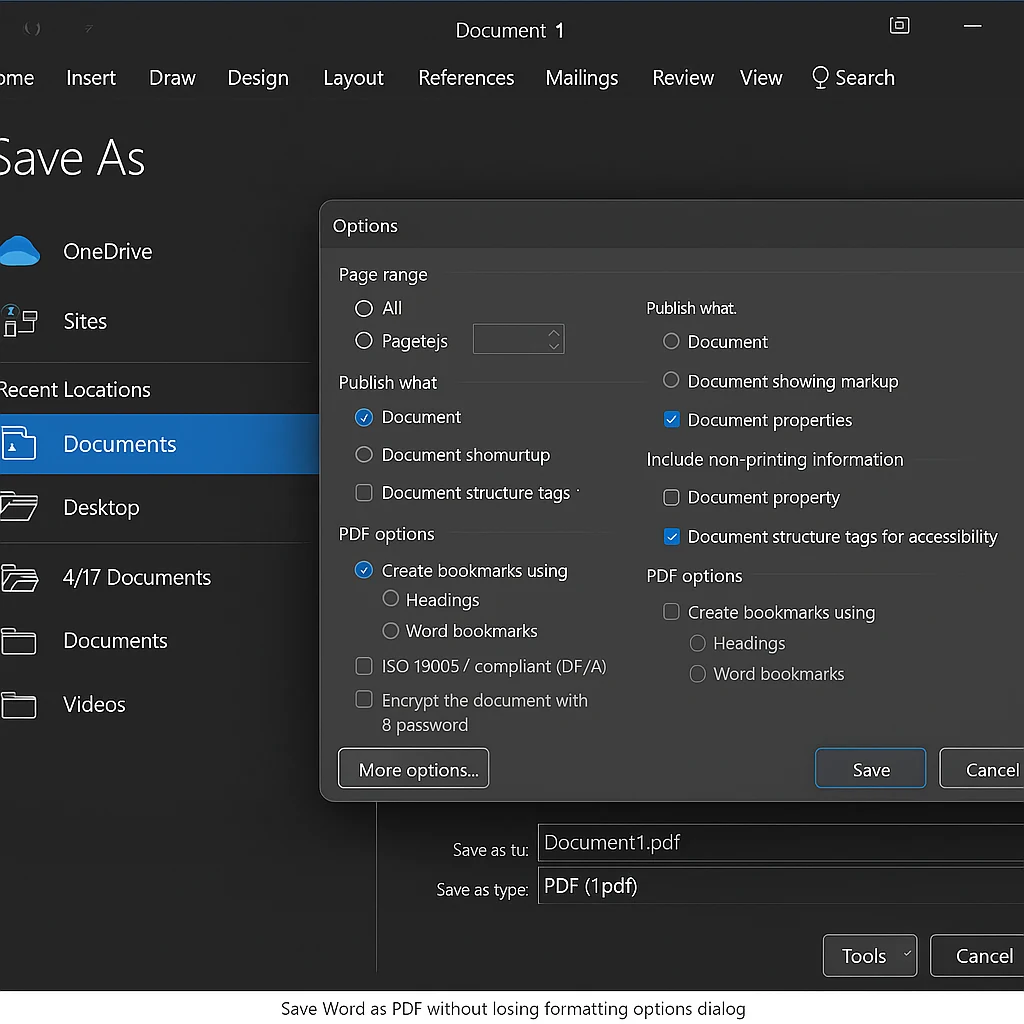This screenshot has height=1024, width=1024.
Task: Check Document property checkbox
Action: tap(671, 498)
